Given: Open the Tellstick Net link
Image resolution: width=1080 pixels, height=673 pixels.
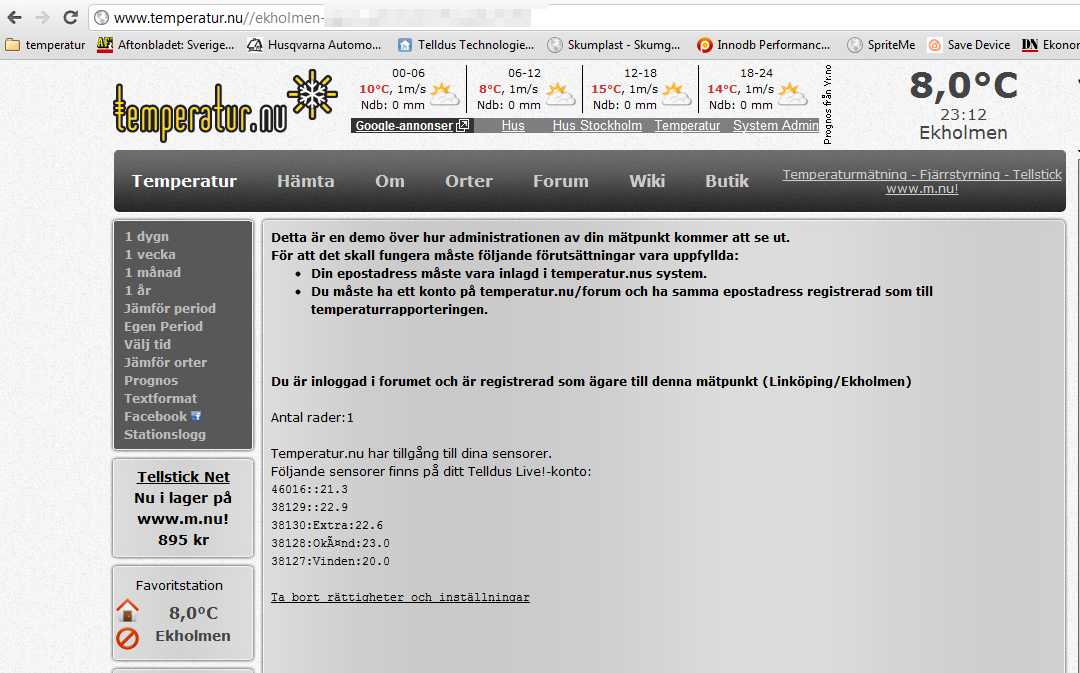Looking at the screenshot, I should click(183, 477).
